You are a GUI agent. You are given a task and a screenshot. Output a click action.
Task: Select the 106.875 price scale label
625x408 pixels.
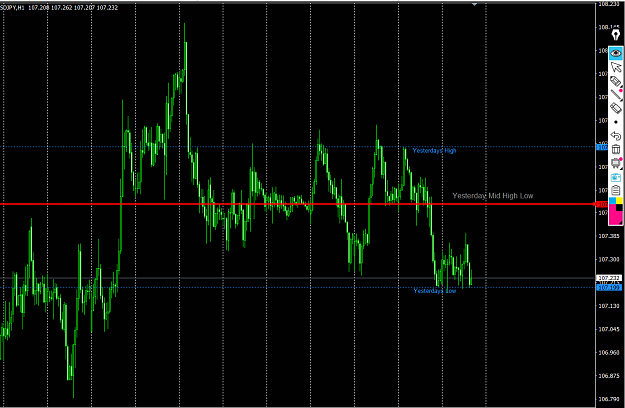[x=609, y=376]
